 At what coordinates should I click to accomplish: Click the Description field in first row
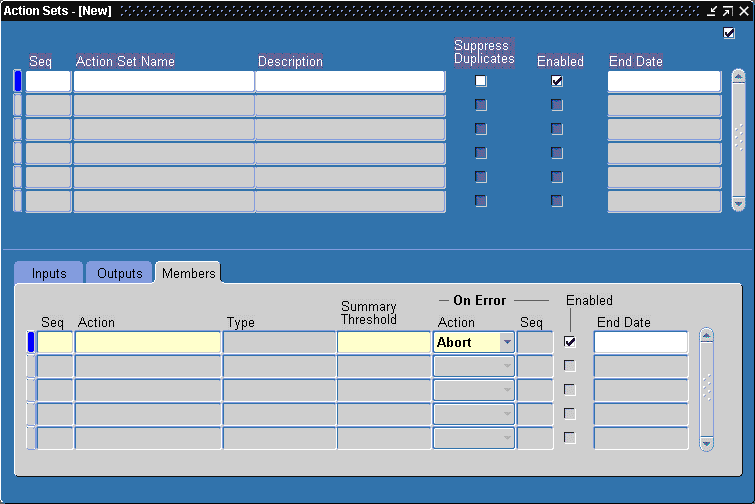(x=350, y=81)
